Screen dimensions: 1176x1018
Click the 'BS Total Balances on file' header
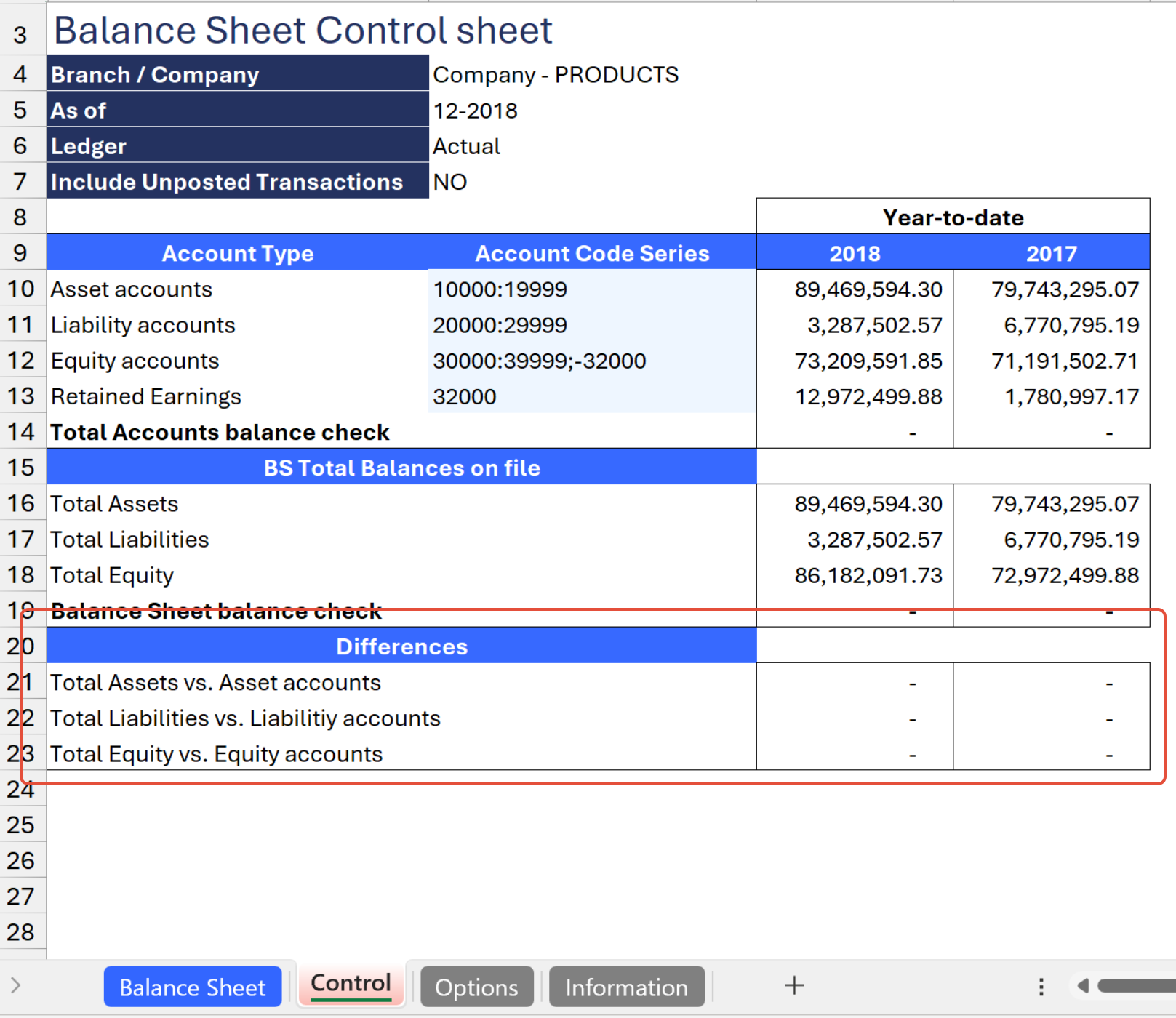click(x=401, y=468)
